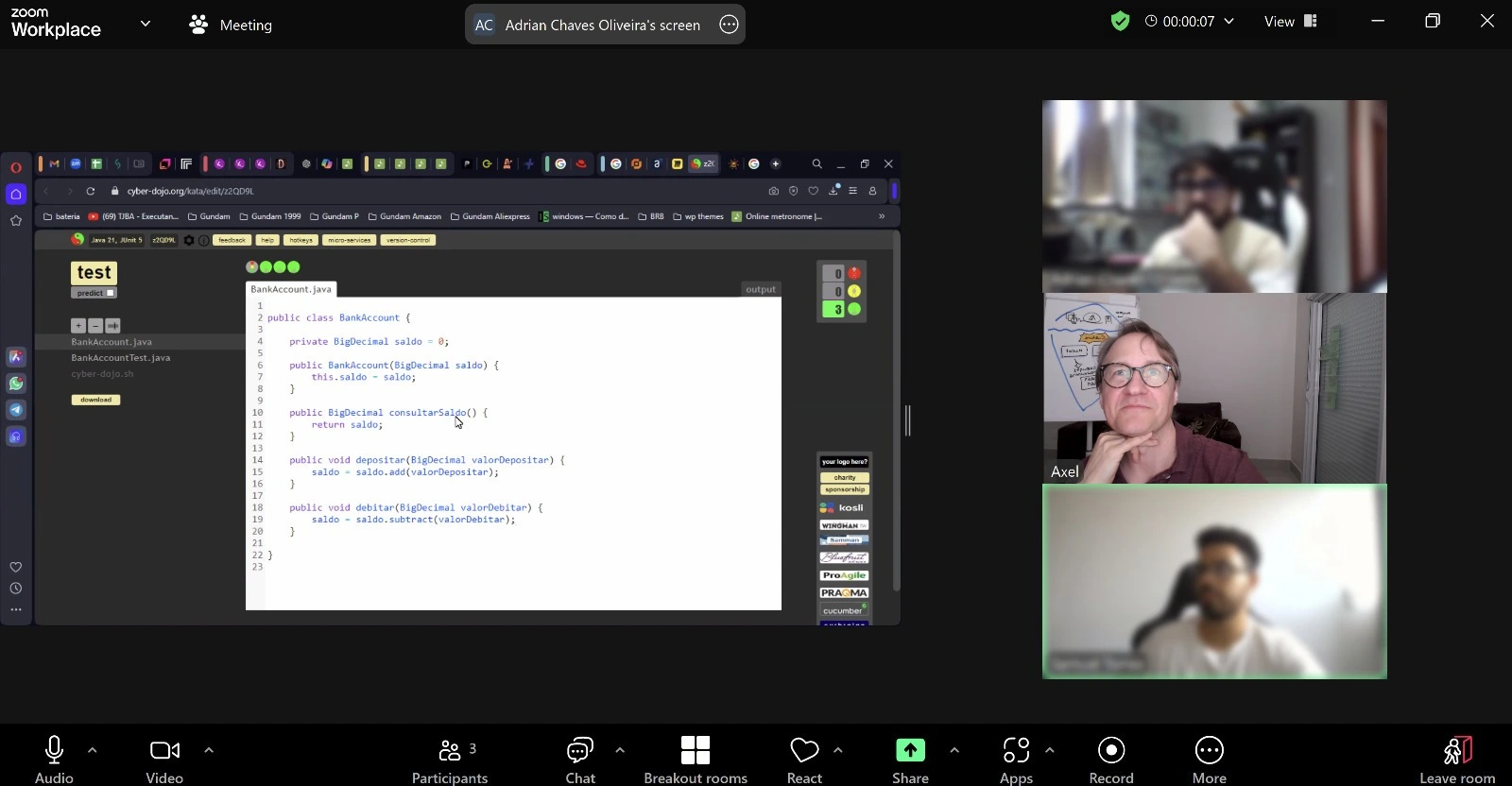
Task: Select Axel's video thumbnail
Action: [1214, 388]
